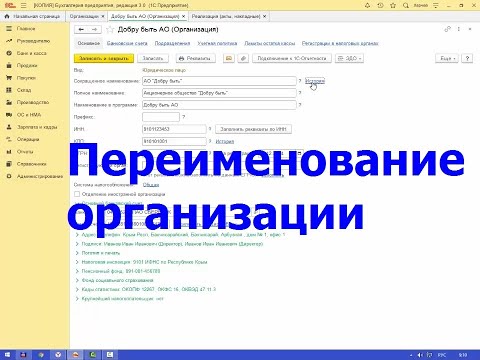The width and height of the screenshot is (480, 360).
Task: Open the ОС и НМА section
Action: (x=29, y=115)
